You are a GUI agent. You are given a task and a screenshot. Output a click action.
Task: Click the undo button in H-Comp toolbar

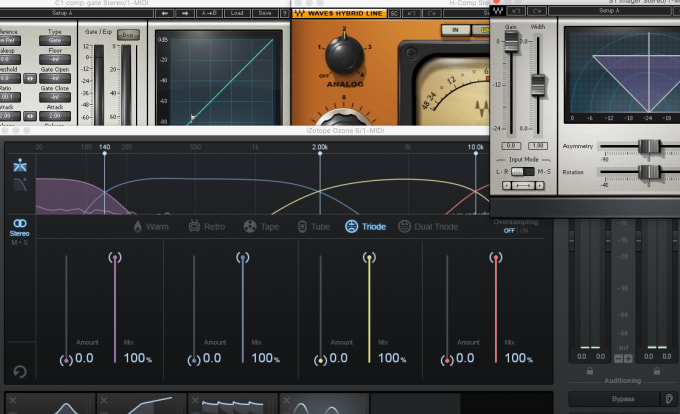pos(411,13)
